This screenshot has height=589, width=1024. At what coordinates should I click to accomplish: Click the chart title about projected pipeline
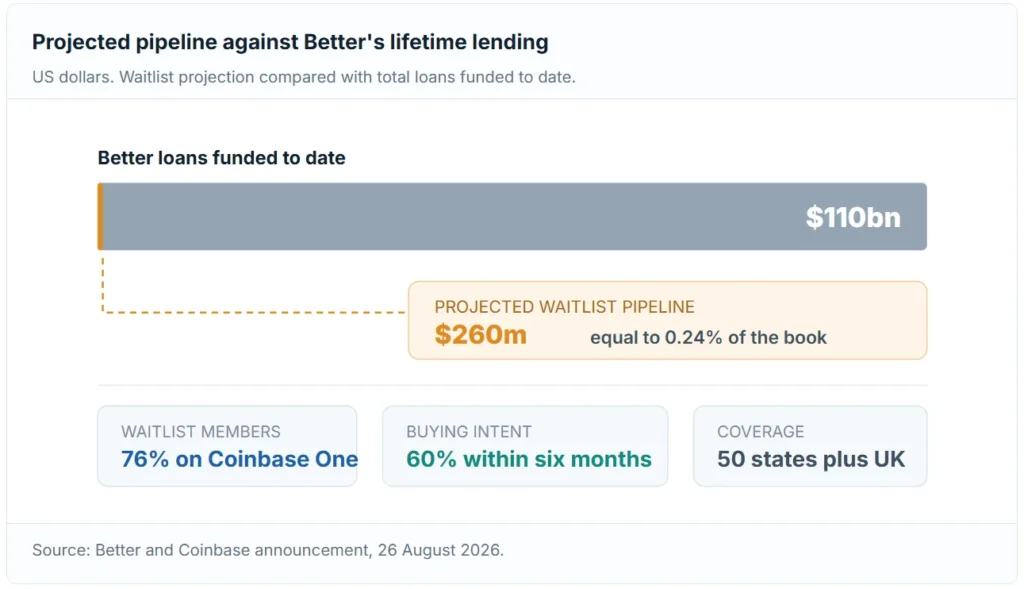[290, 42]
